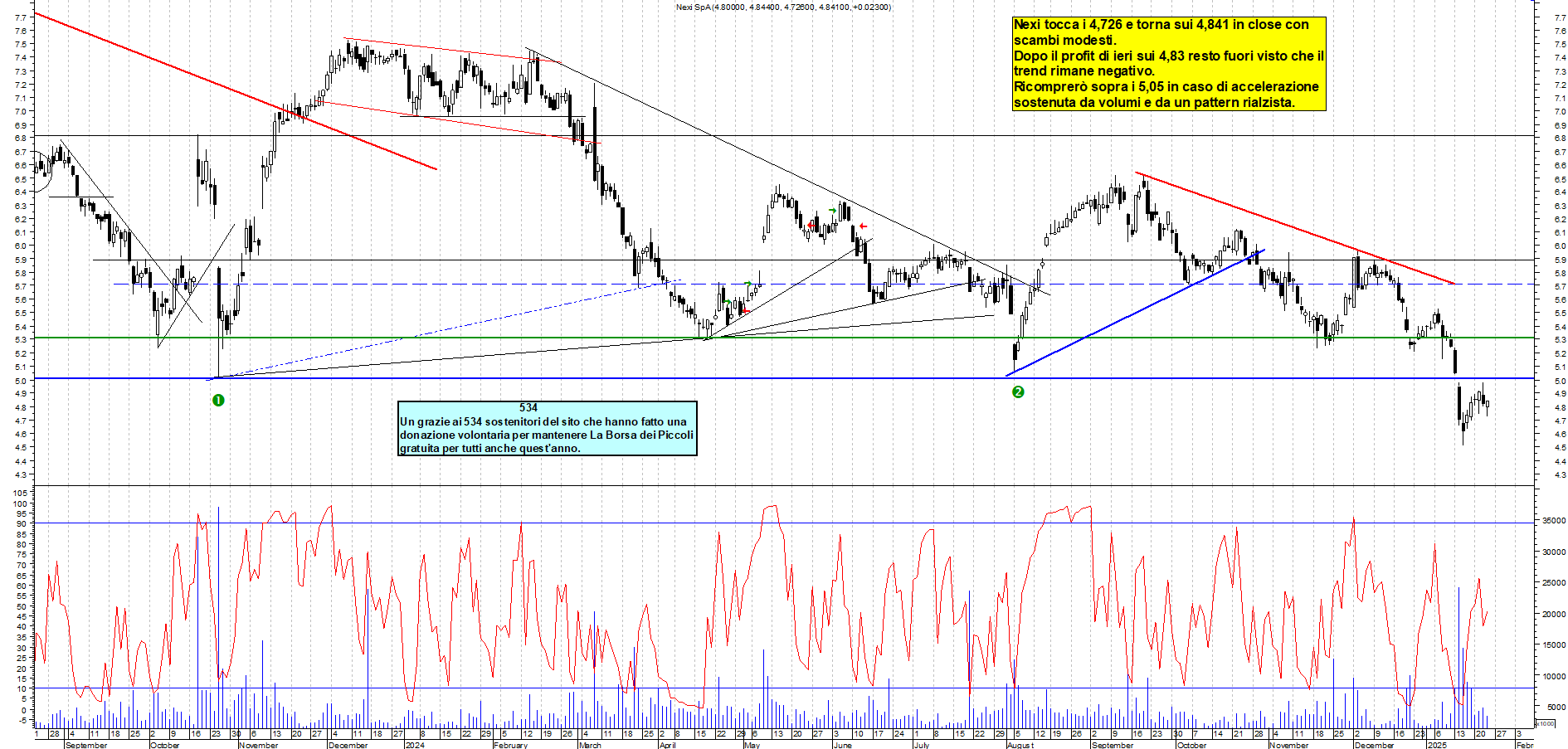Click the "534" heading in the cyan box
Image resolution: width=1568 pixels, height=749 pixels.
(528, 407)
